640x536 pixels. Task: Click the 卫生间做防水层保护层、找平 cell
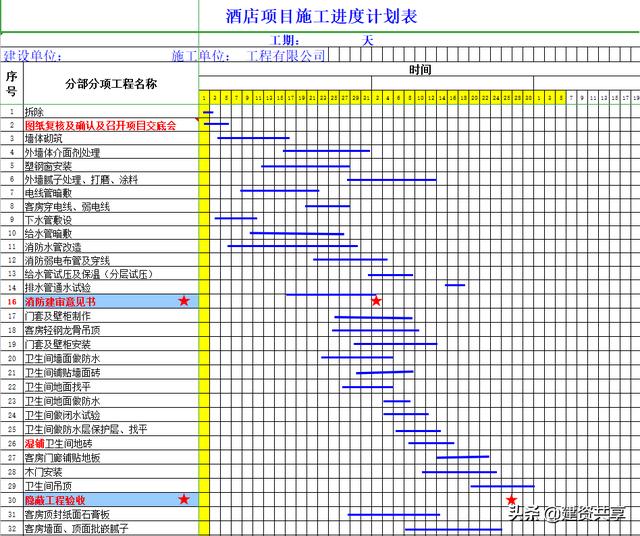point(111,429)
